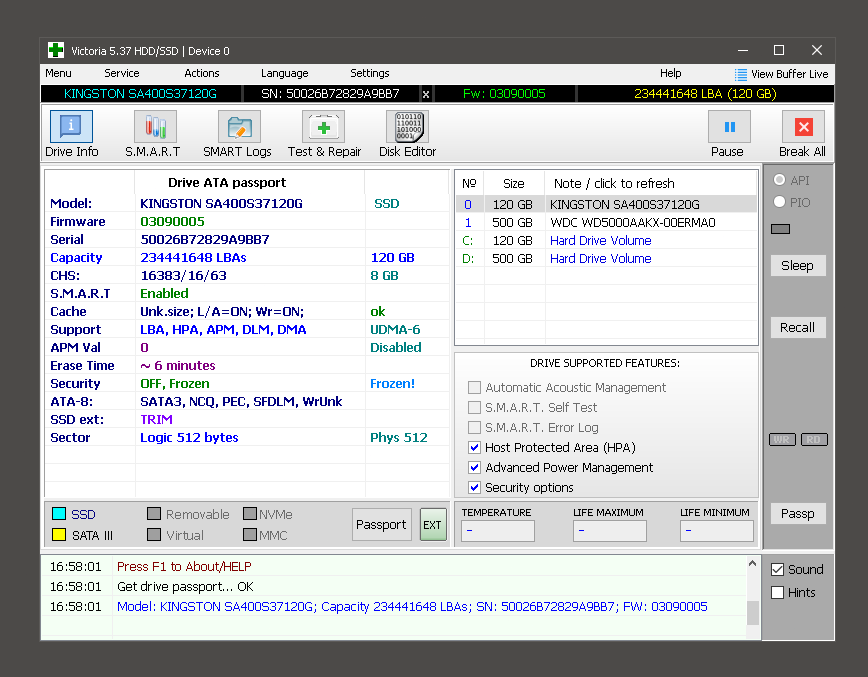
Task: Open Test & Repair tool
Action: point(323,127)
